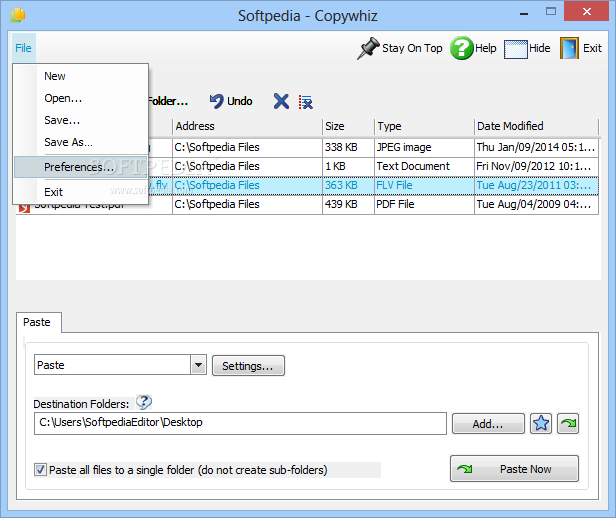Click the Settings... button
Viewport: 616px width, 518px height.
(248, 366)
